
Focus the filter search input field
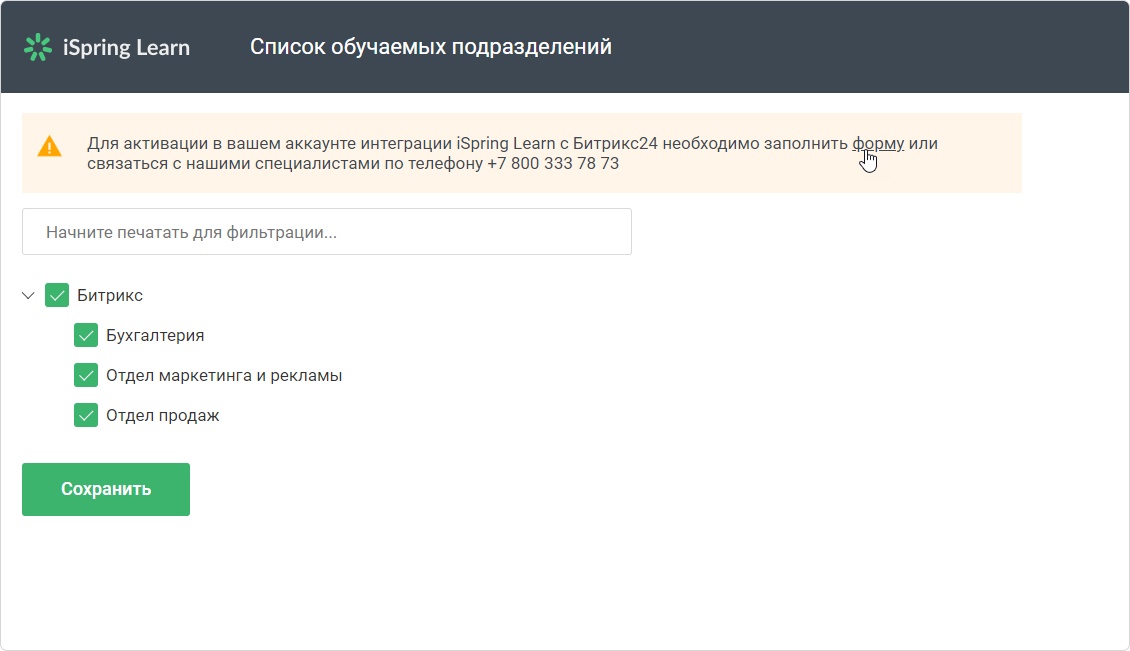[x=326, y=231]
